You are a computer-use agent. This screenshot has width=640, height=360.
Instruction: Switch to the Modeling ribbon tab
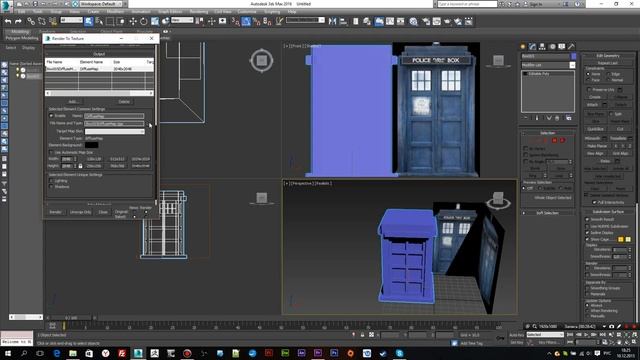pos(20,31)
